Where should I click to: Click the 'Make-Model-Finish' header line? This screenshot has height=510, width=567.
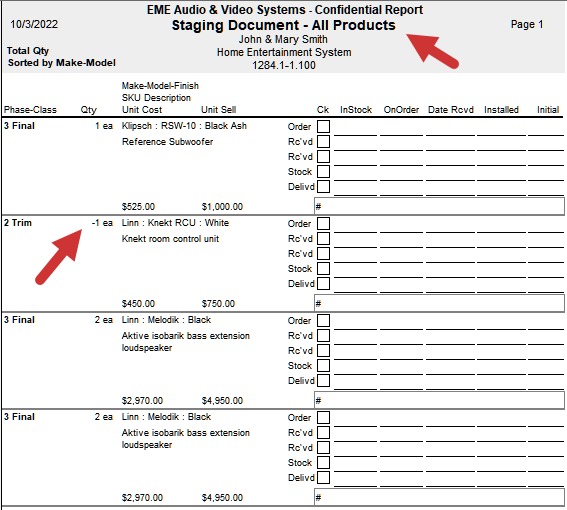160,86
